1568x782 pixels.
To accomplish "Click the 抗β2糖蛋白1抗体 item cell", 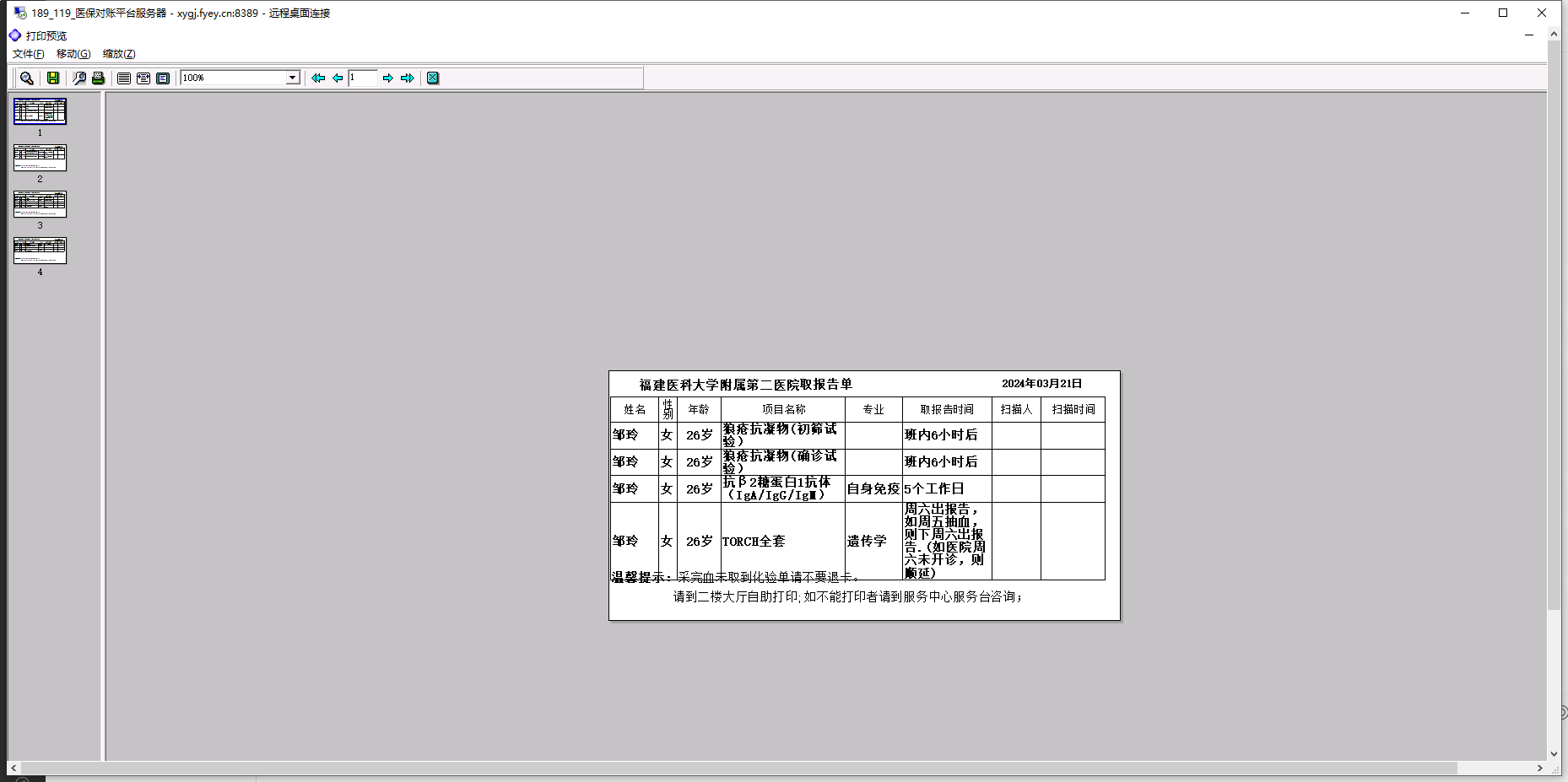I will [783, 489].
